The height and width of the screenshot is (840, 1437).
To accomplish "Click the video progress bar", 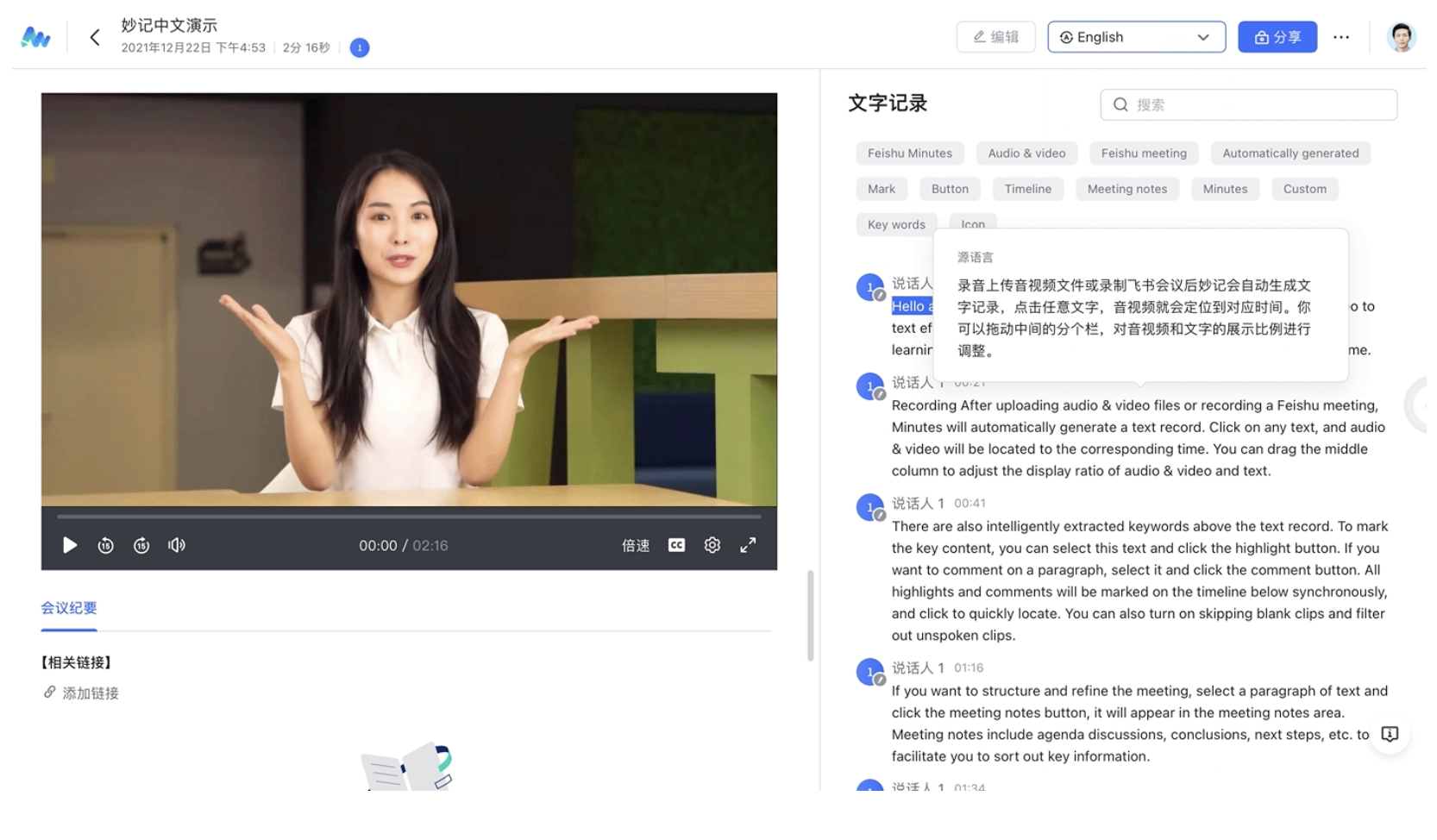I will click(409, 517).
